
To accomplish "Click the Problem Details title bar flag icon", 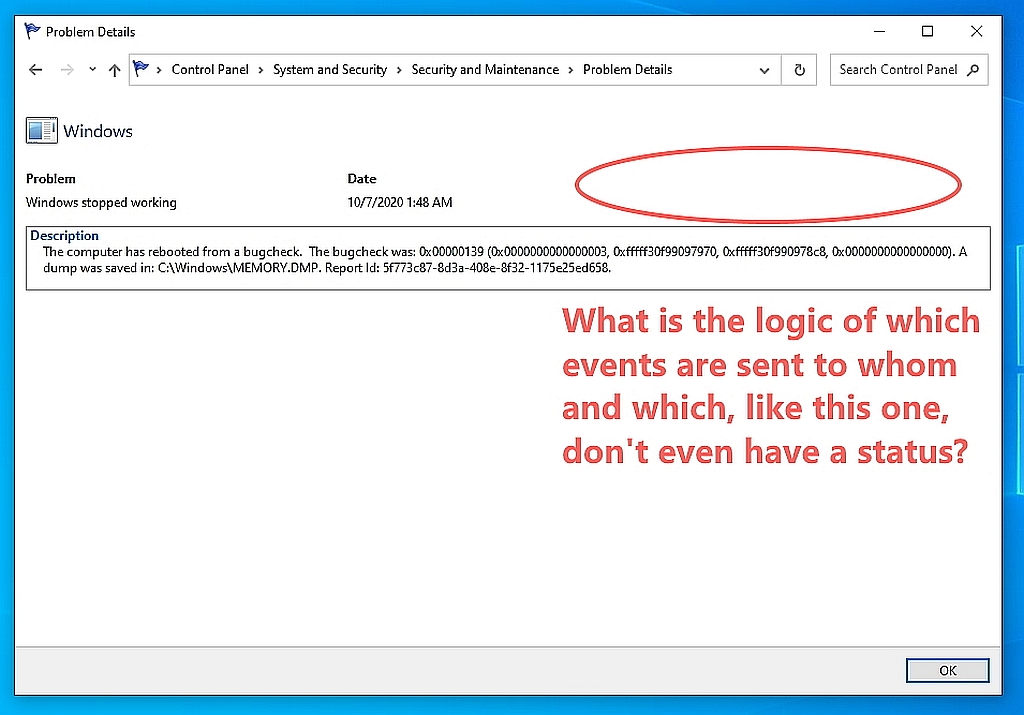I will [x=32, y=31].
